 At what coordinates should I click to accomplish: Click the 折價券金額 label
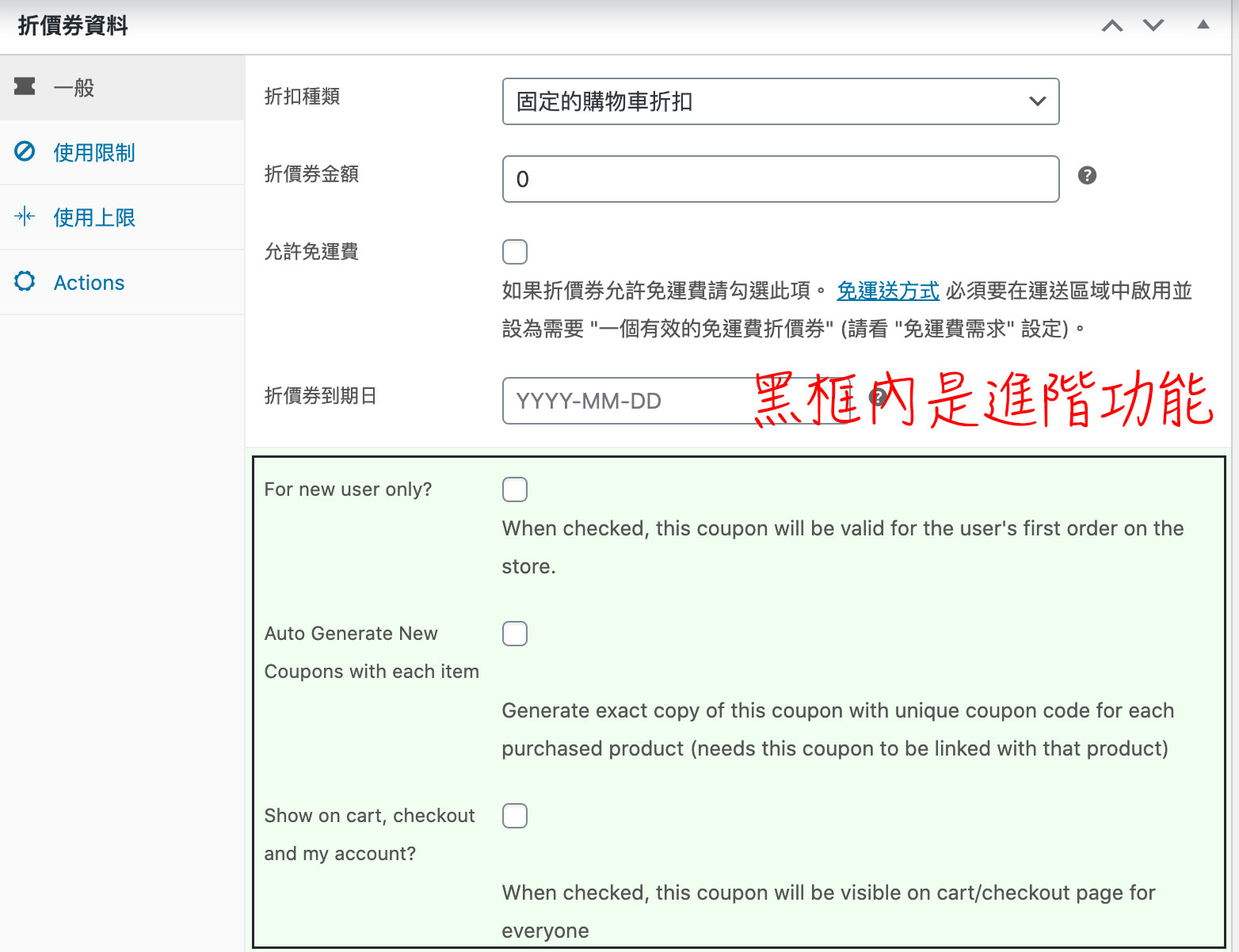coord(311,174)
